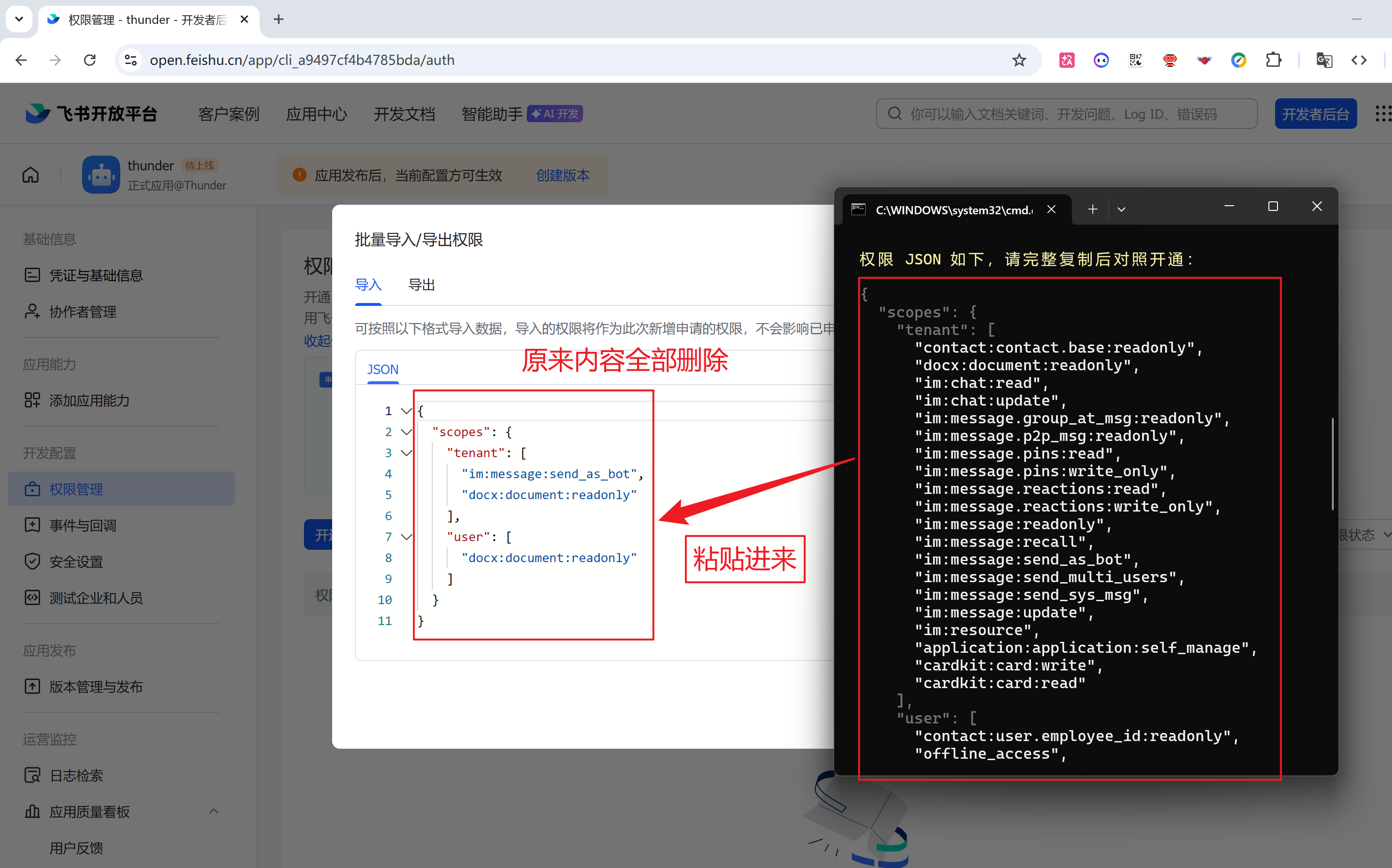Switch to the 导出 tab

(x=421, y=285)
